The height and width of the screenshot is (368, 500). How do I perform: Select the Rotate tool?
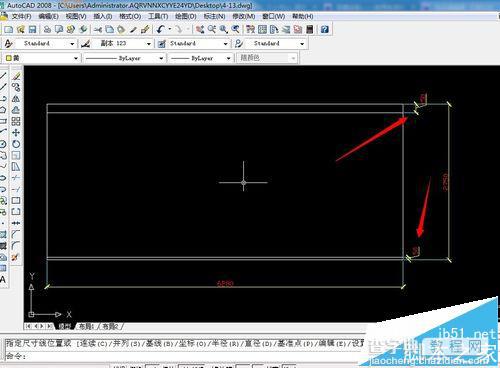(16, 144)
